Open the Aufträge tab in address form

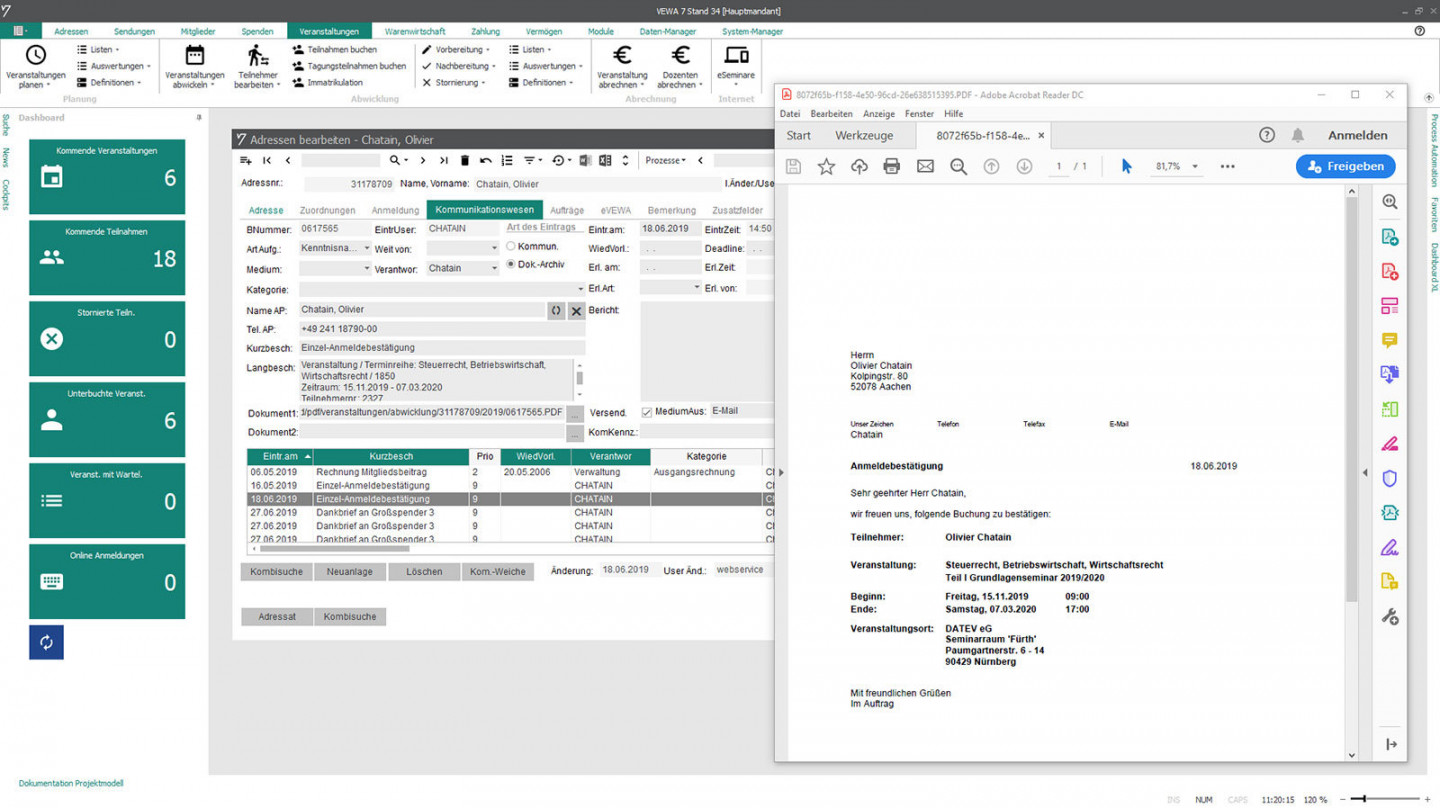point(567,210)
